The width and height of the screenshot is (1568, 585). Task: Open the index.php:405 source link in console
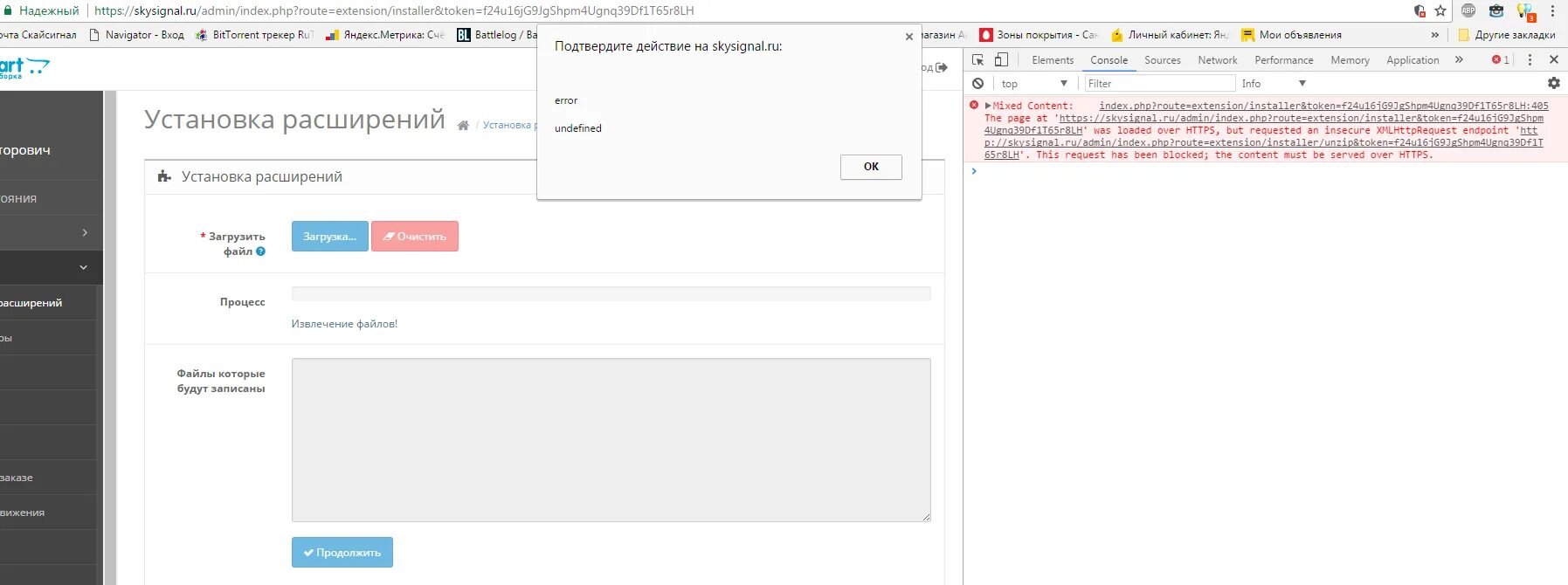(x=1323, y=106)
